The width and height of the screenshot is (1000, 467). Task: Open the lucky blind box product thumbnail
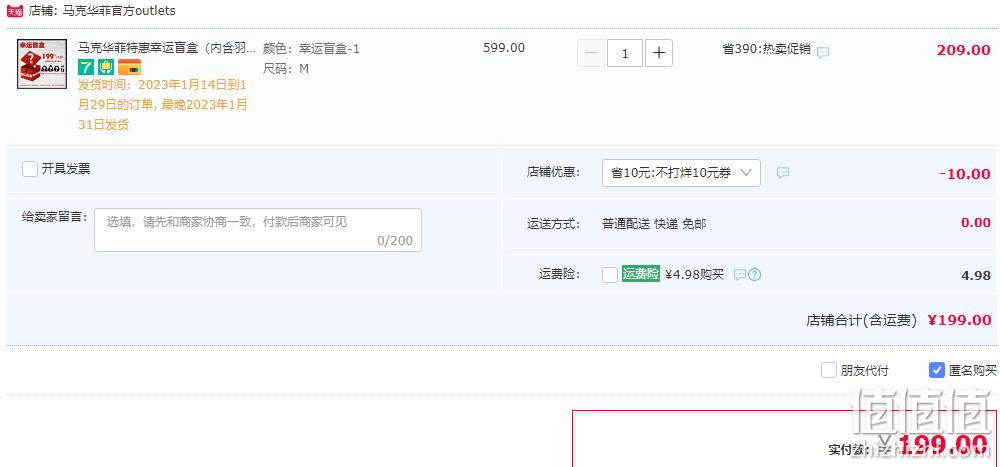click(42, 64)
